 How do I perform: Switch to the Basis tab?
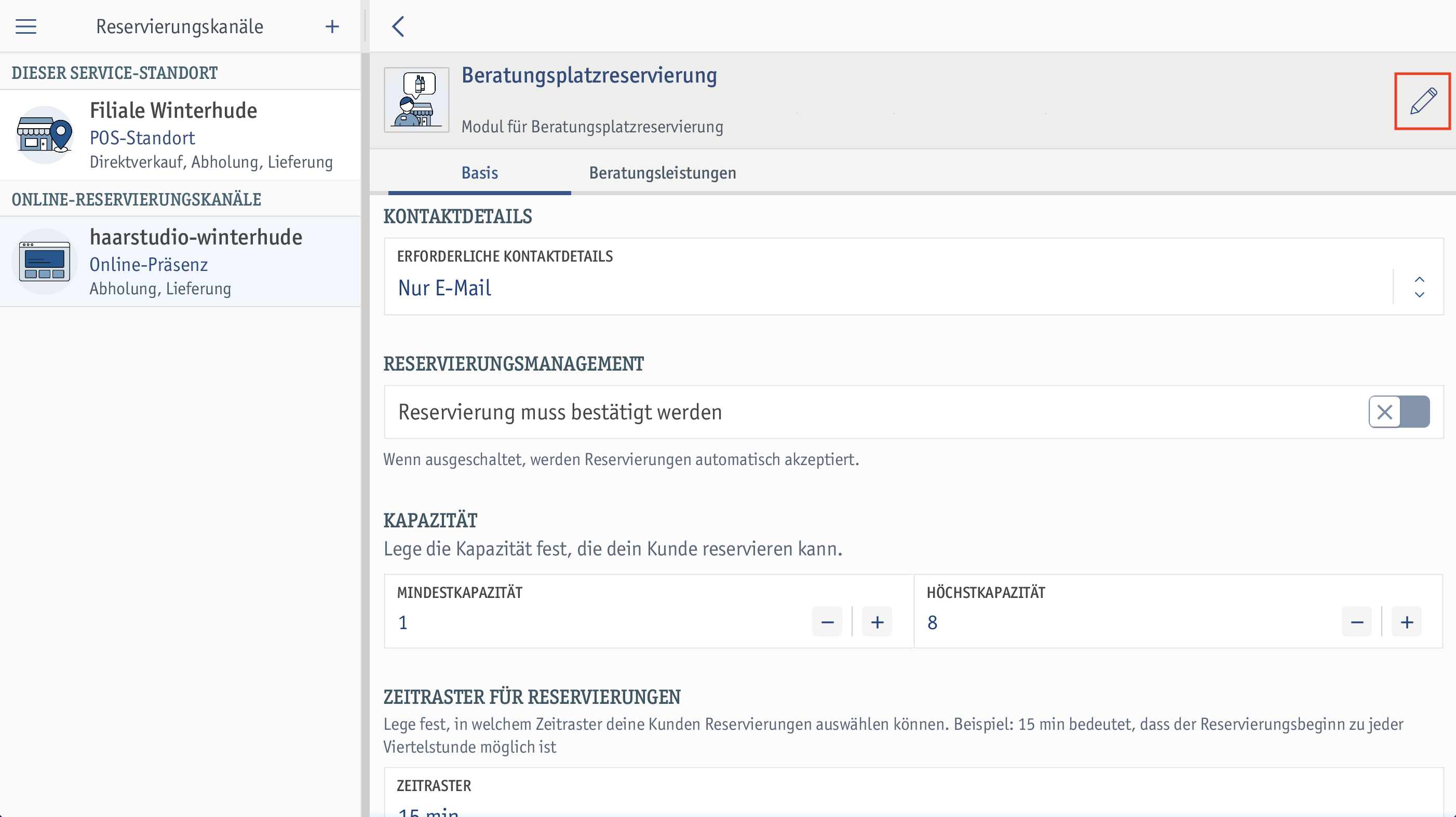pos(479,173)
